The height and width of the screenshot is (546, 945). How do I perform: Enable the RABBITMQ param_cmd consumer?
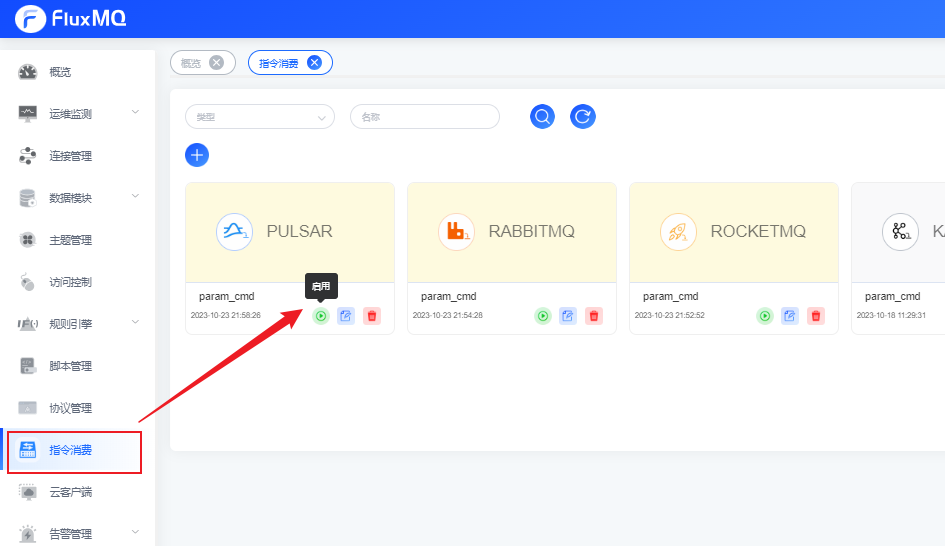click(543, 316)
